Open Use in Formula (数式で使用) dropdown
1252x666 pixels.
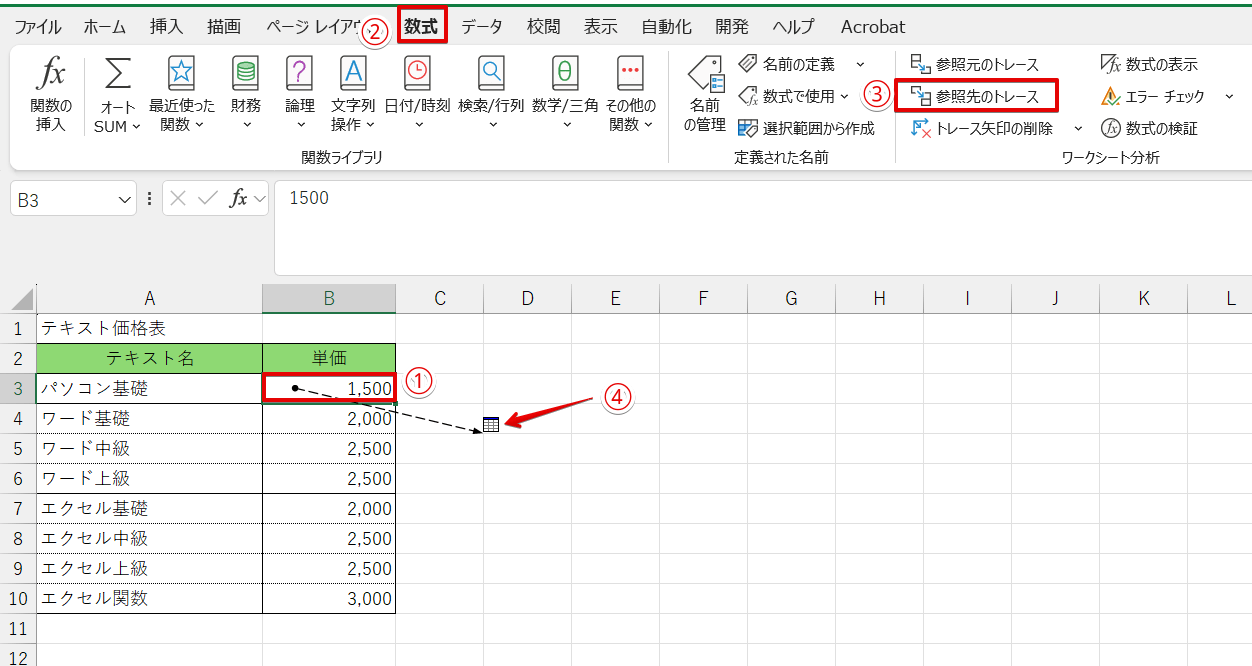793,96
